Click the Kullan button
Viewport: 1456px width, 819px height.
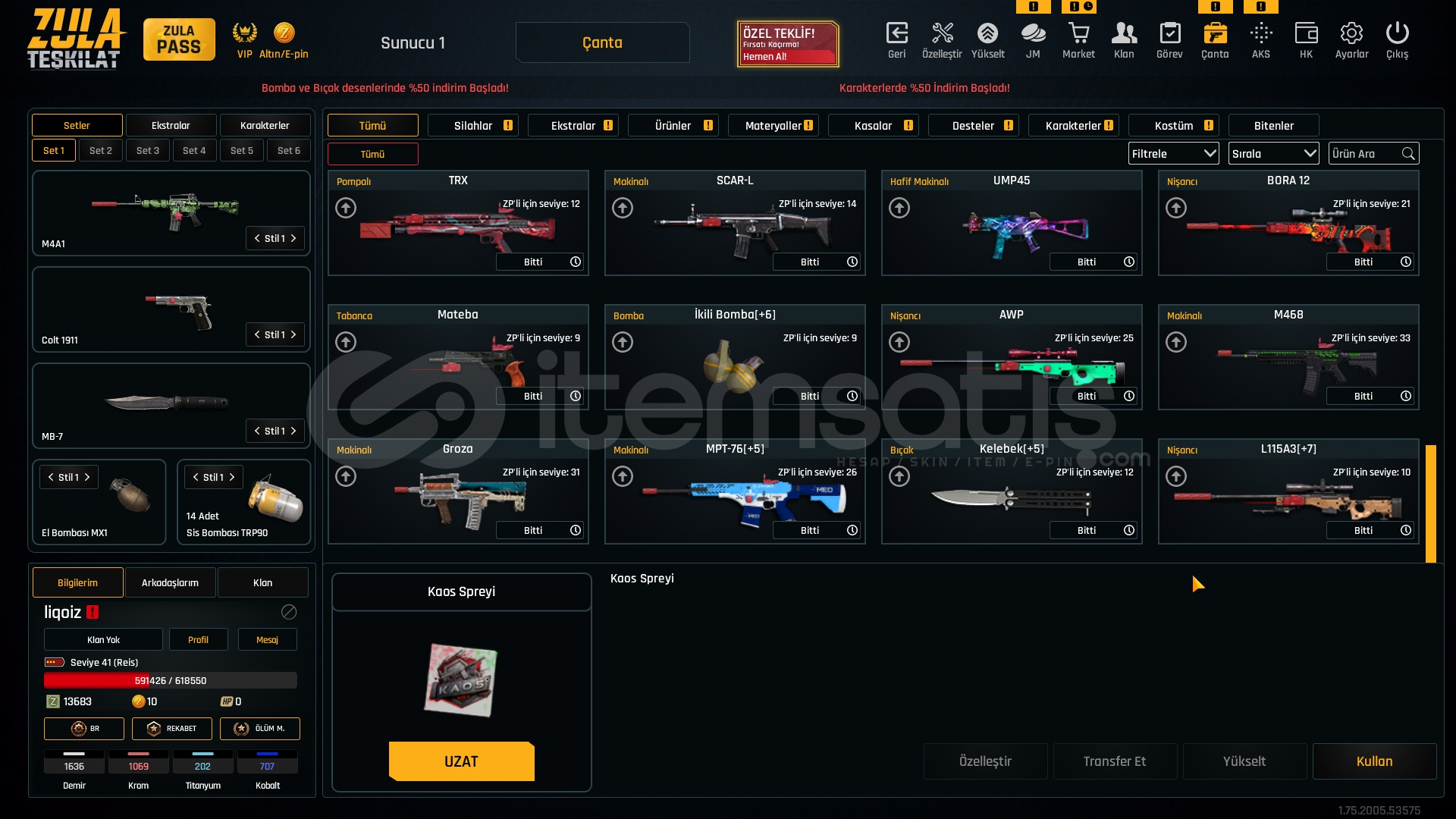(1375, 761)
